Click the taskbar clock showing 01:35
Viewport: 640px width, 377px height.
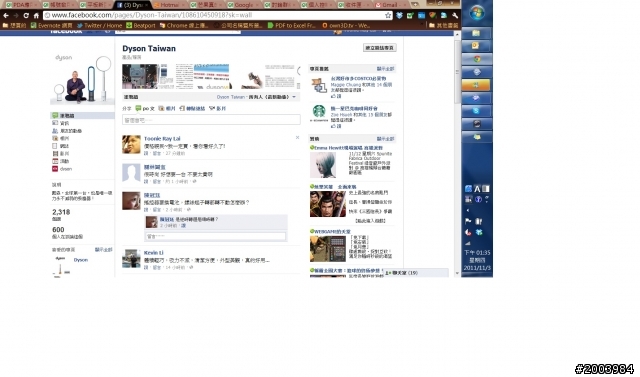click(477, 260)
